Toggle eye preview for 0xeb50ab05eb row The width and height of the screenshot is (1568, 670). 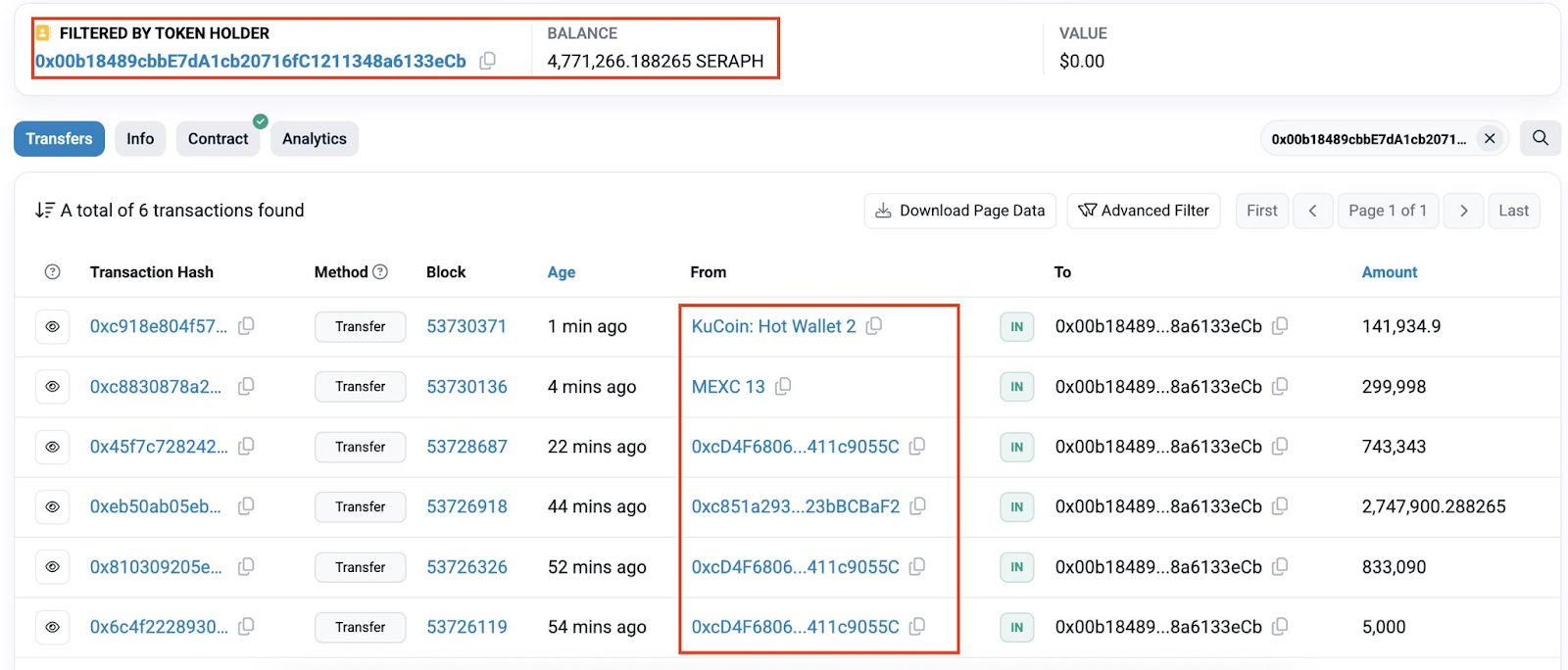coord(53,506)
